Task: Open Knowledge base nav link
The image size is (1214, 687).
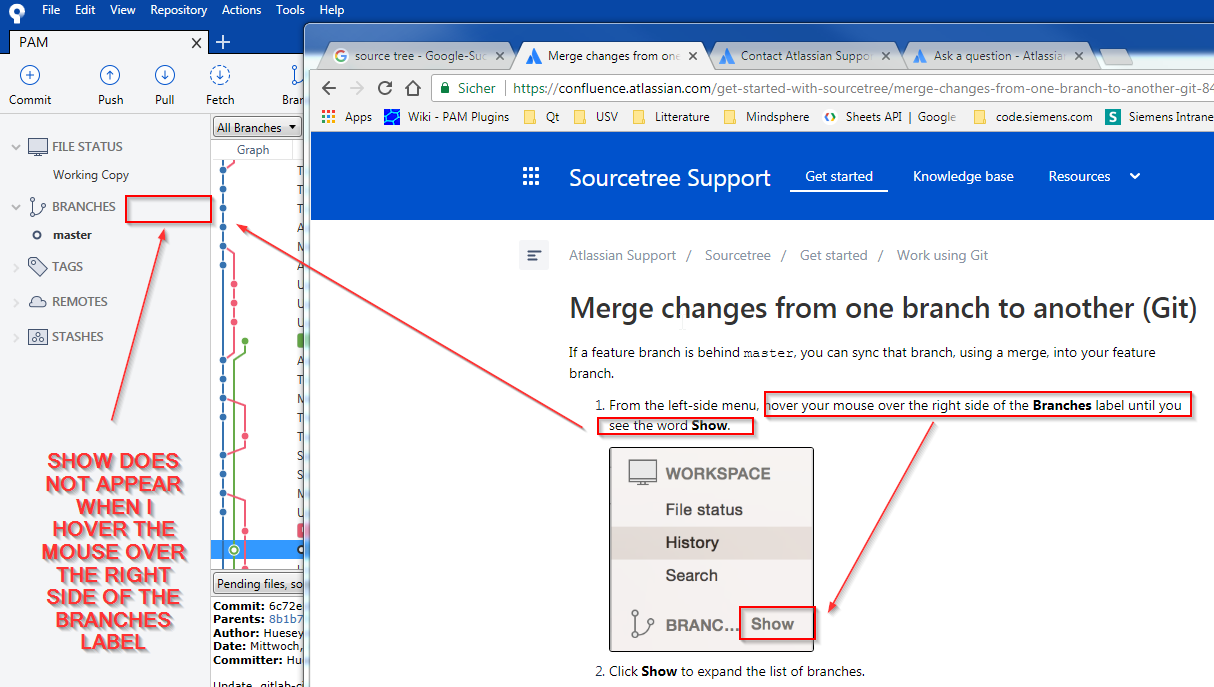Action: 963,176
